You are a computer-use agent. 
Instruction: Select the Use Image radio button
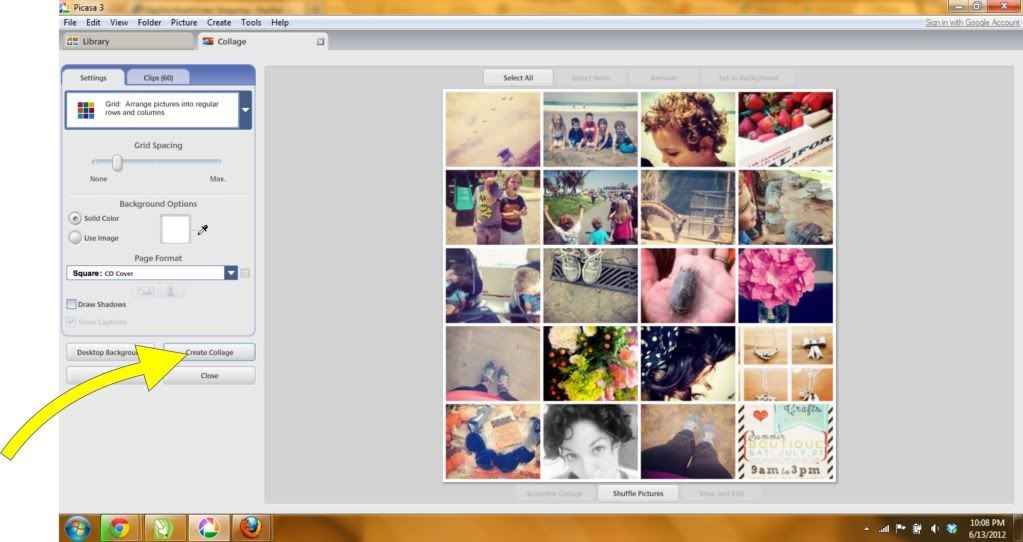75,238
